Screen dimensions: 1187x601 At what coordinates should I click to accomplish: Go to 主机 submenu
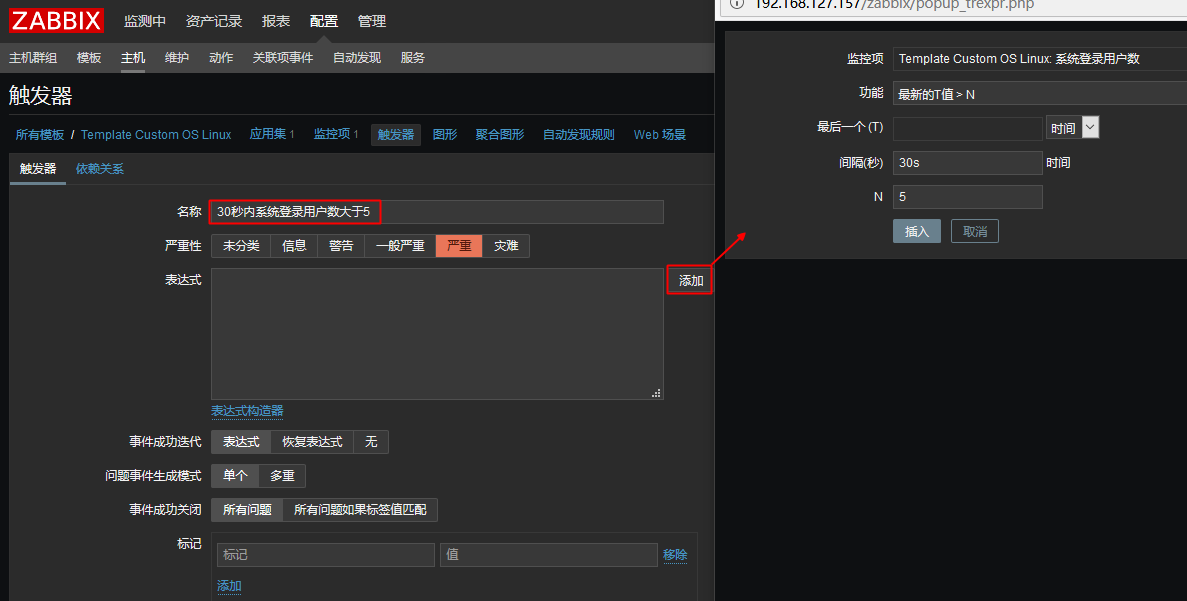132,58
